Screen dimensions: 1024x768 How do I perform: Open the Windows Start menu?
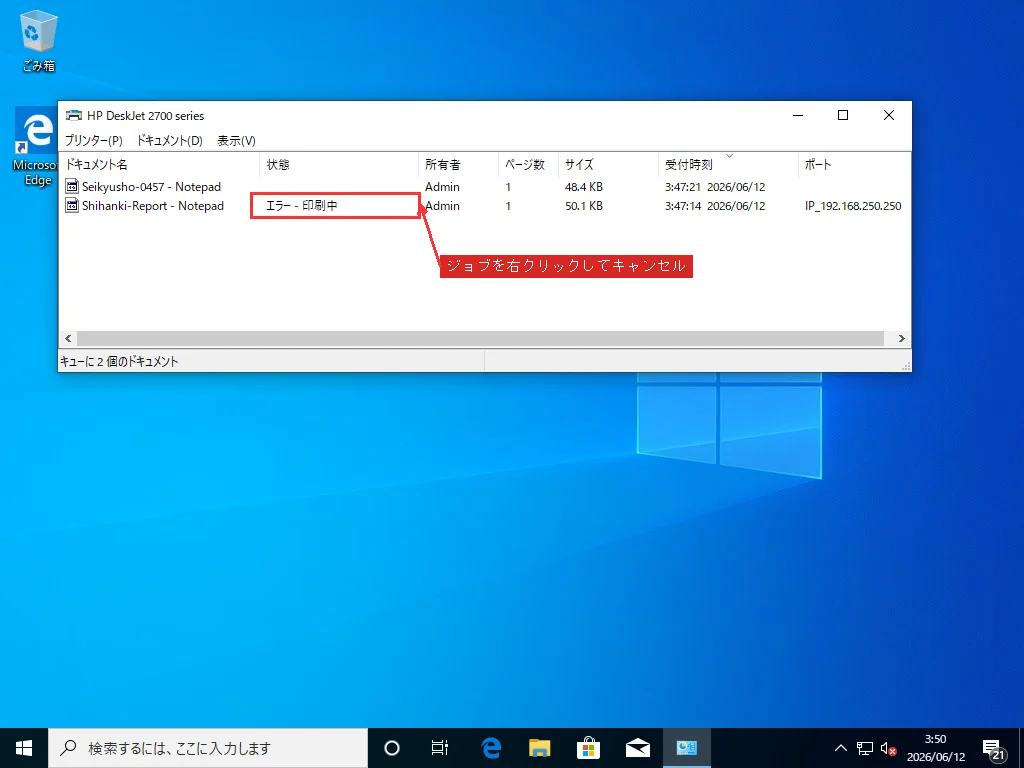click(24, 748)
